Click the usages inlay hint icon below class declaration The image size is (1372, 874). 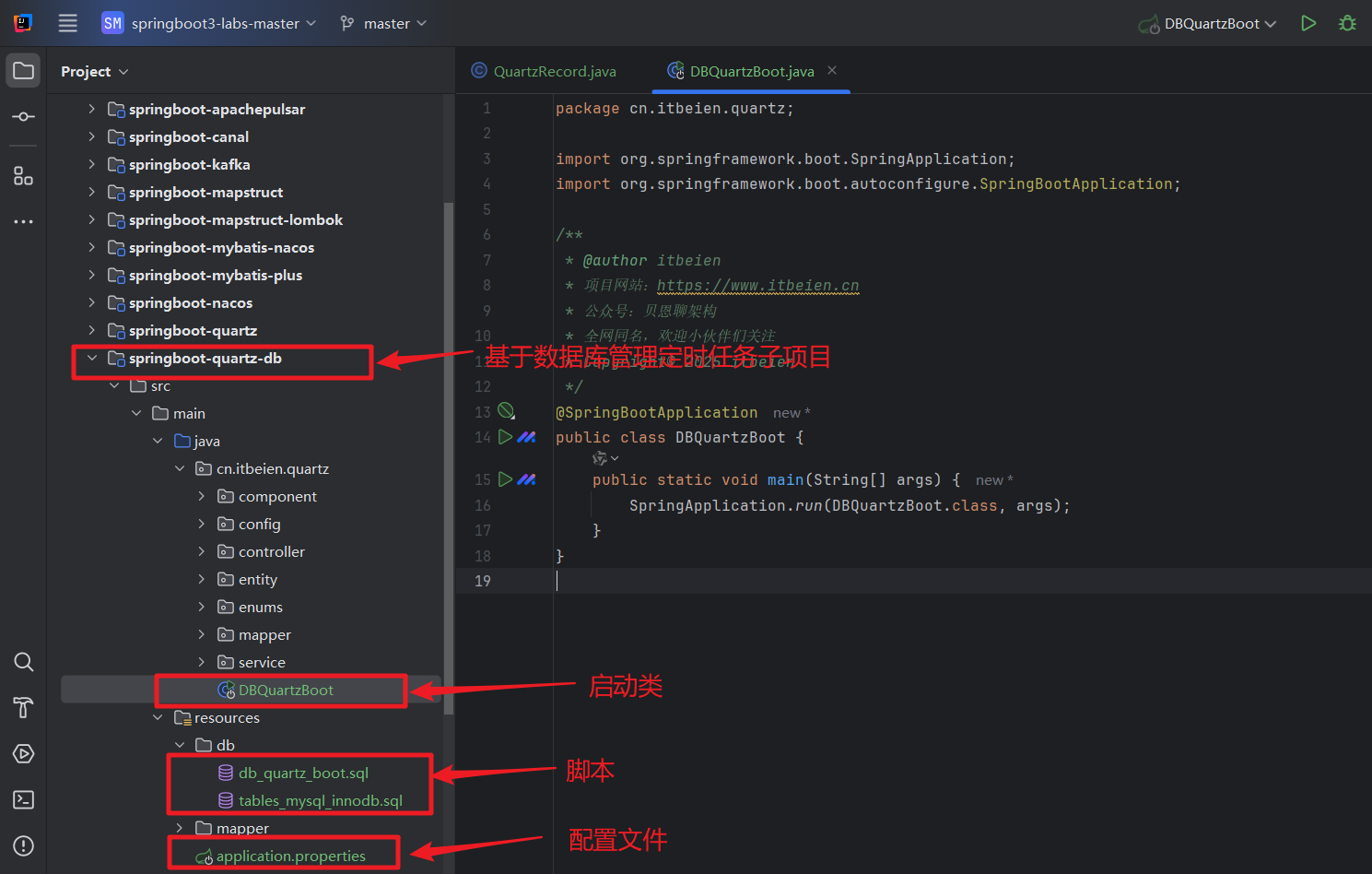pyautogui.click(x=605, y=458)
